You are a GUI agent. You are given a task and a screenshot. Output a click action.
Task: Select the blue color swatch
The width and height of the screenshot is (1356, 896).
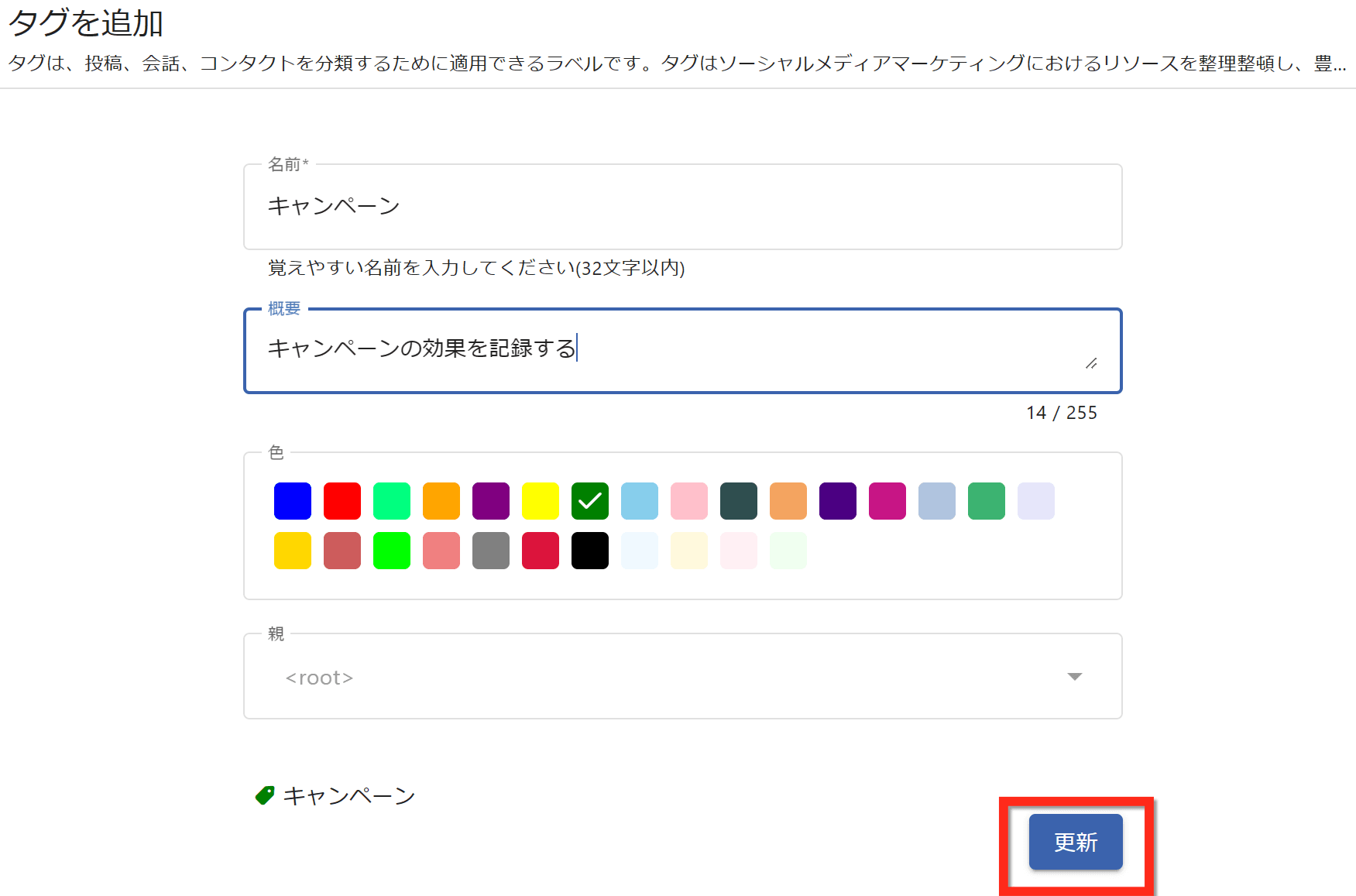click(x=293, y=501)
